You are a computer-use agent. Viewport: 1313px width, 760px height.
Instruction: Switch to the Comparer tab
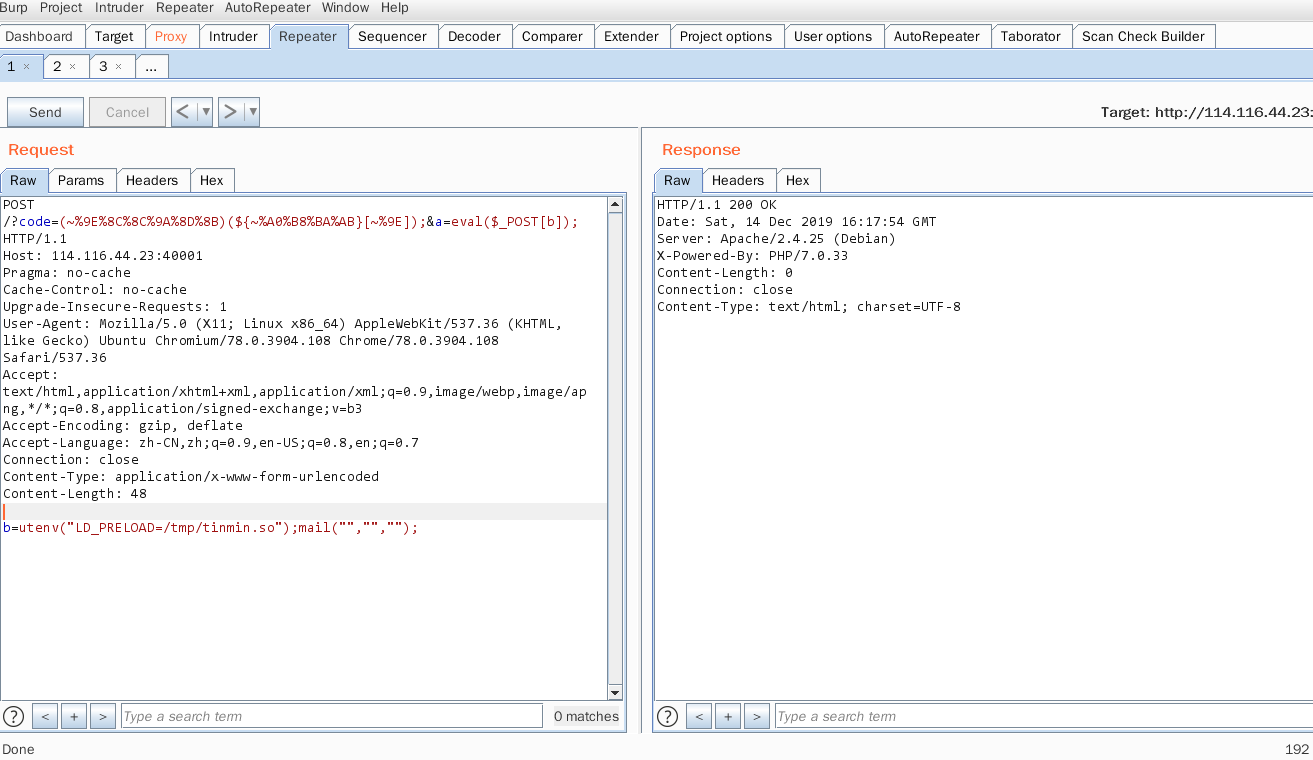[x=552, y=36]
